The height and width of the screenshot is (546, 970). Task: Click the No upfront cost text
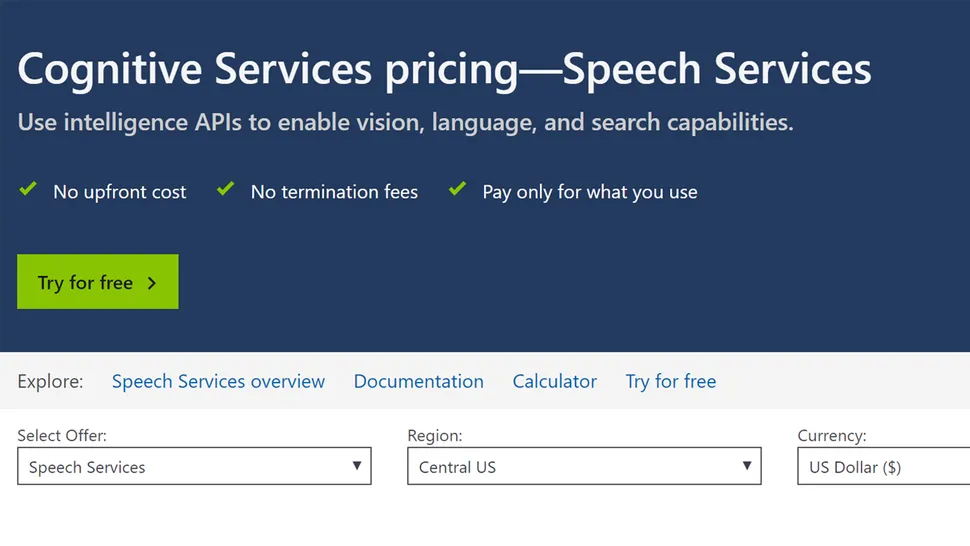pos(119,192)
